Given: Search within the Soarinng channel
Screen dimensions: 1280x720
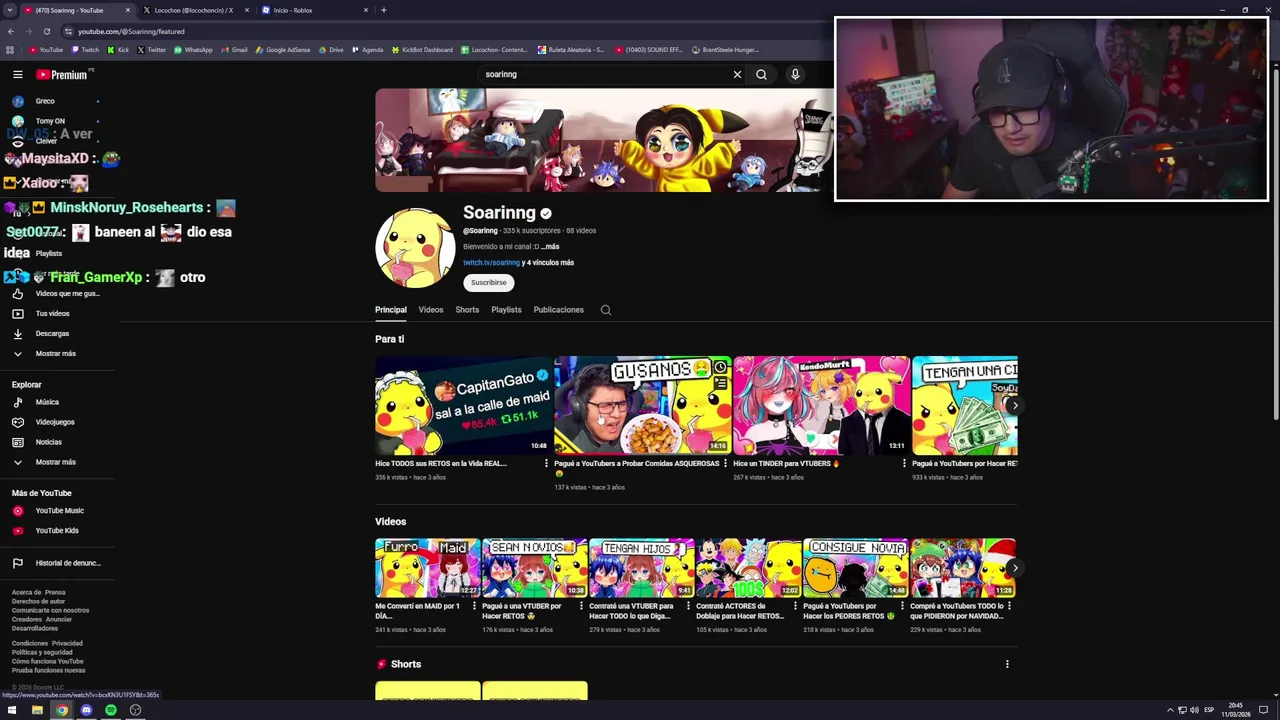Looking at the screenshot, I should [605, 310].
